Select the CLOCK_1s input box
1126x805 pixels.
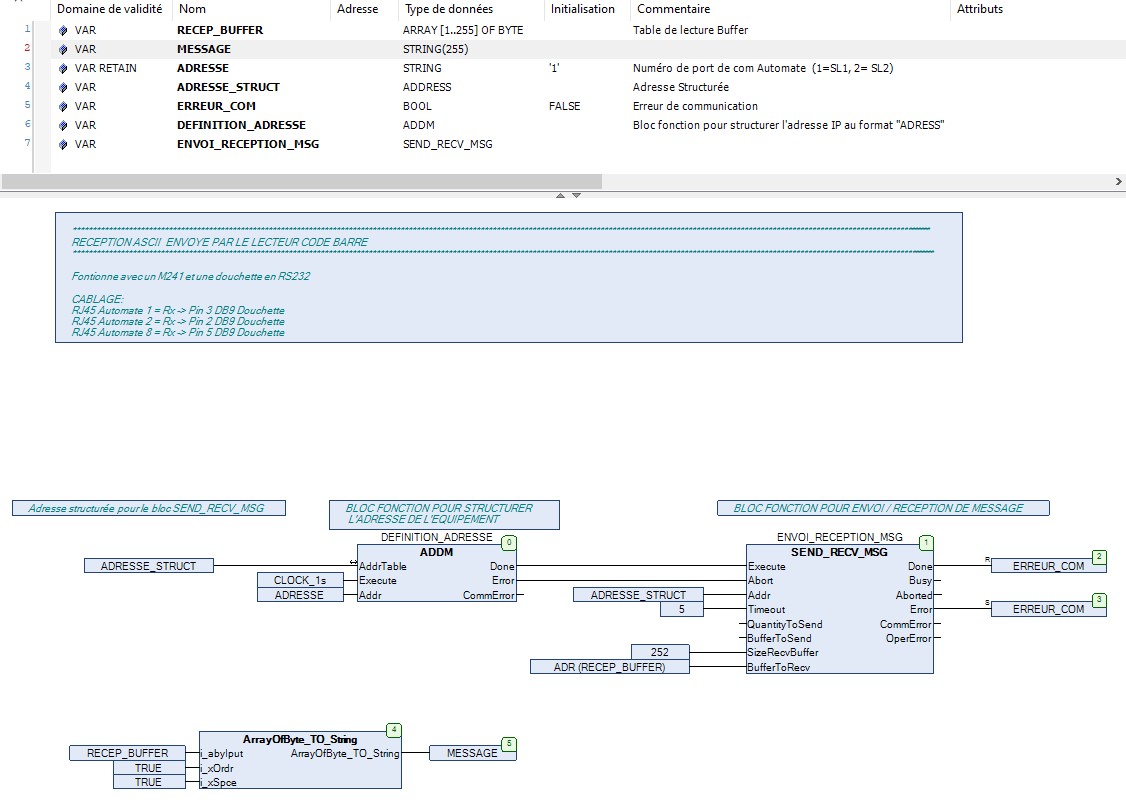(x=300, y=580)
